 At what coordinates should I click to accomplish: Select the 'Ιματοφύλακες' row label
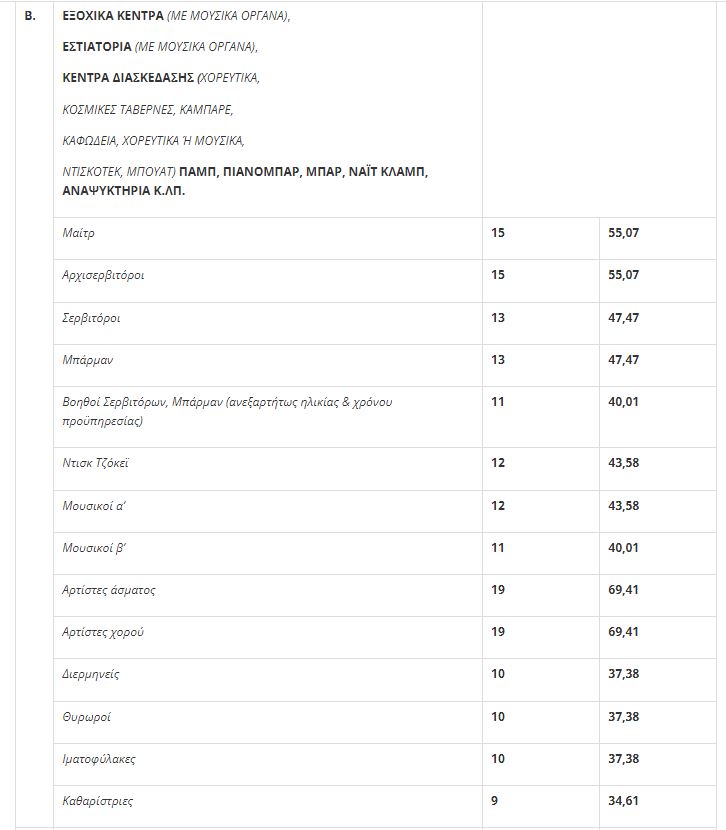tap(98, 759)
